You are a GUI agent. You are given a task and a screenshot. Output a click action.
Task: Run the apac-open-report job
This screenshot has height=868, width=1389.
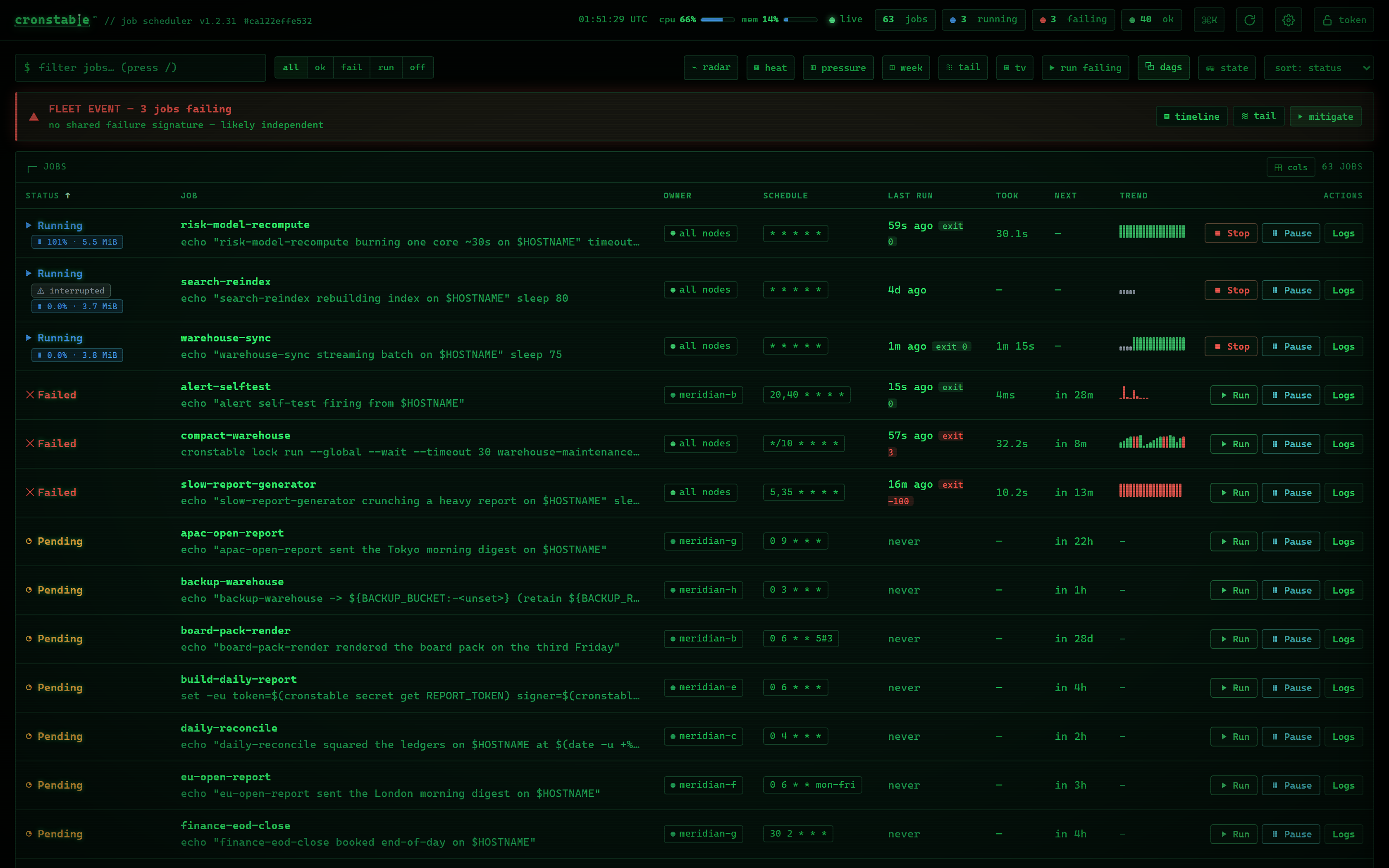pyautogui.click(x=1234, y=542)
